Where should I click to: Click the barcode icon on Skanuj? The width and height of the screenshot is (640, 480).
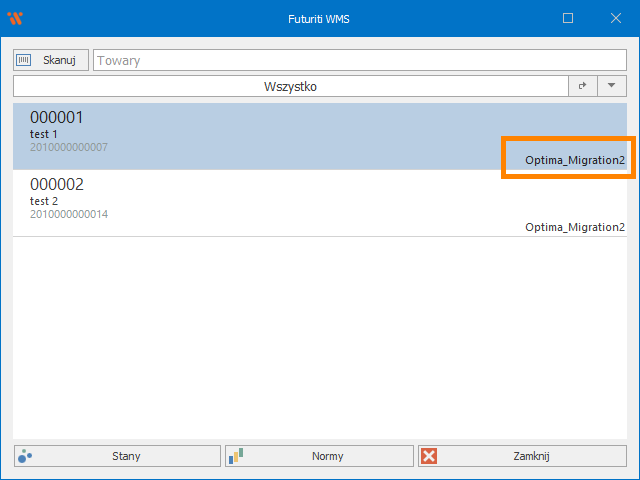(x=24, y=60)
